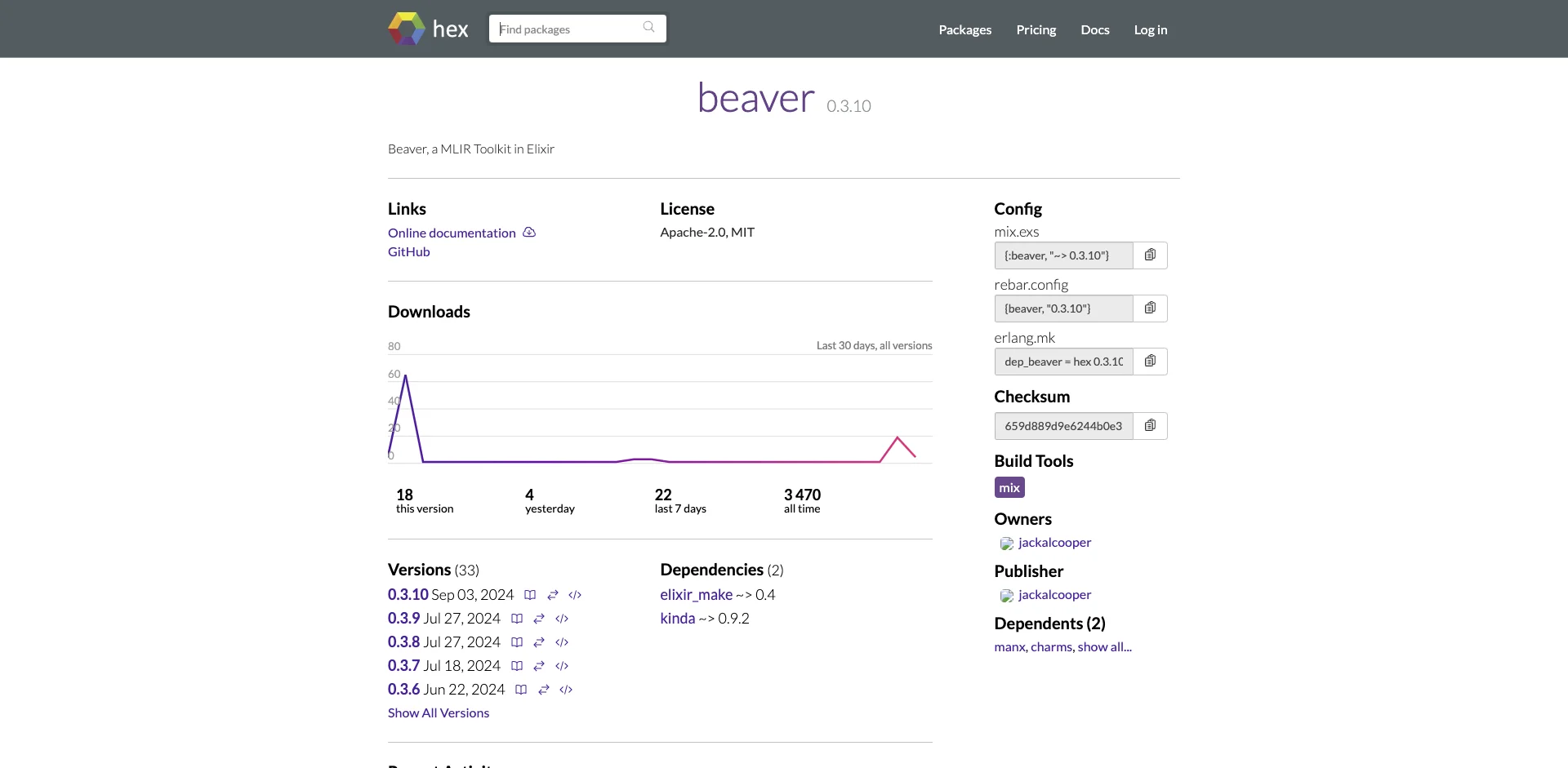Viewport: 1568px width, 768px height.
Task: Open version 0.3.6 link
Action: pos(404,689)
